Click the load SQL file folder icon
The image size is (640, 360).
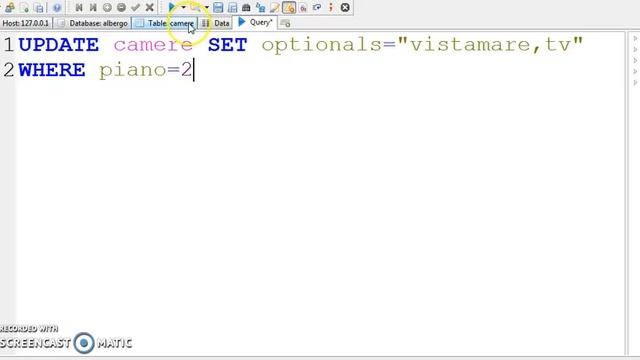tap(196, 7)
